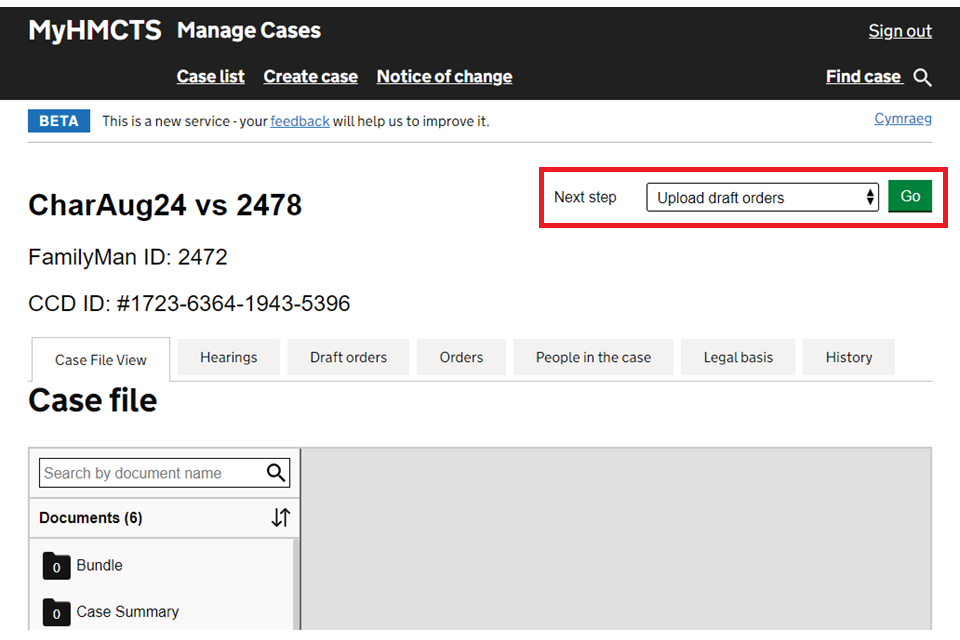The image size is (960, 640).
Task: Go to People in the case tab
Action: (593, 357)
